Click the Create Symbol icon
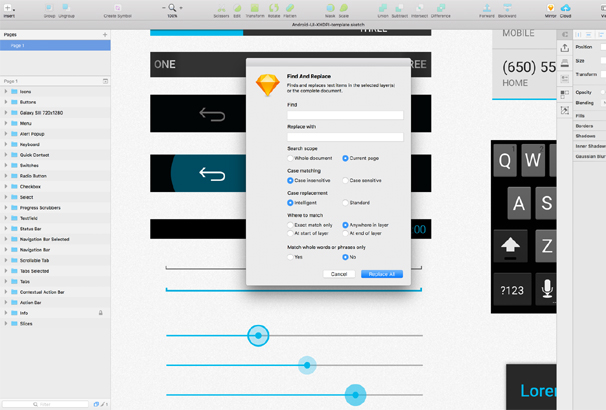606x410 pixels. click(x=117, y=9)
